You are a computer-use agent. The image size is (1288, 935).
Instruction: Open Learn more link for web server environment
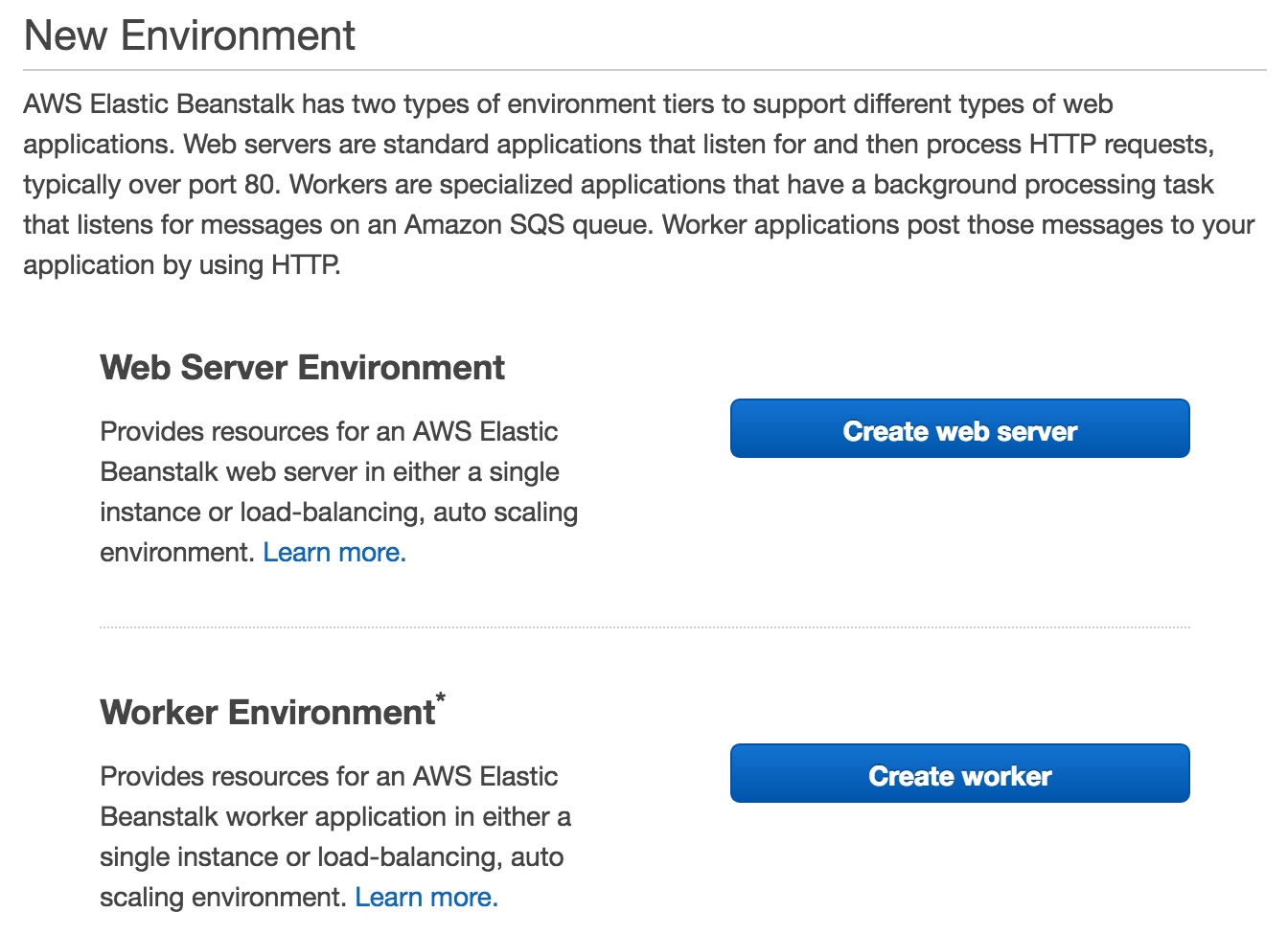tap(334, 553)
